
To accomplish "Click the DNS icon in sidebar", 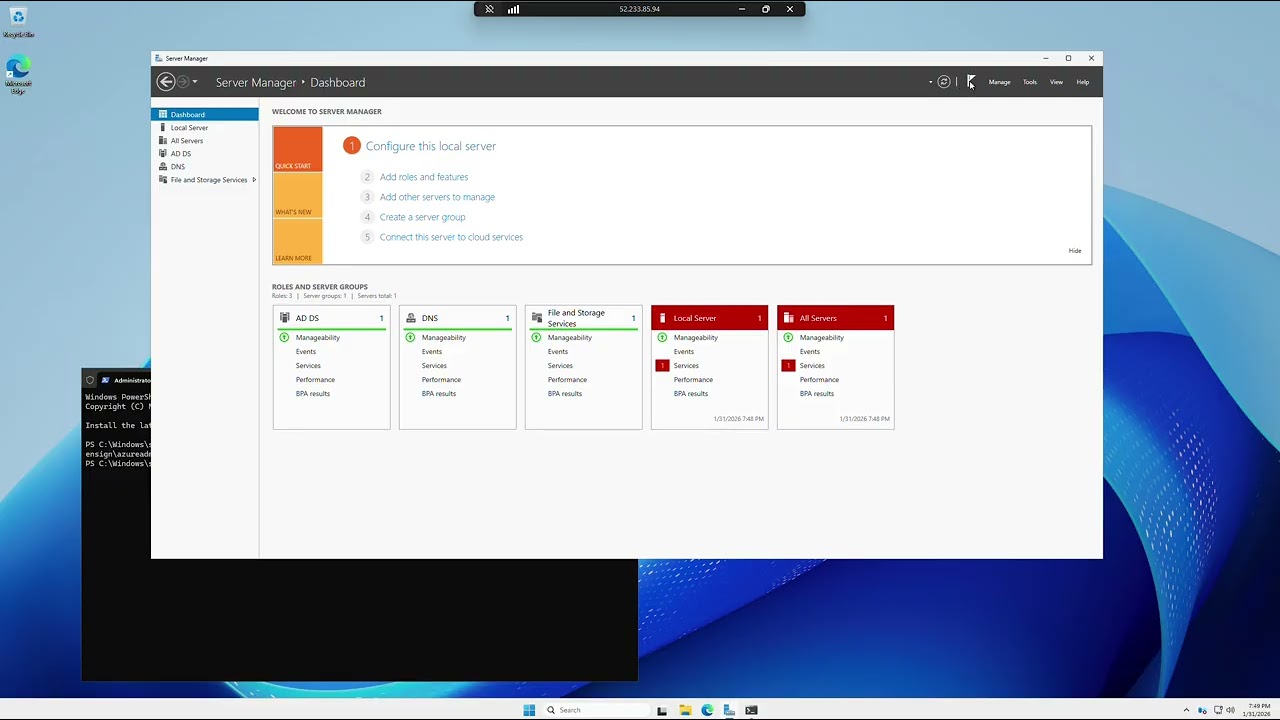I will point(163,166).
